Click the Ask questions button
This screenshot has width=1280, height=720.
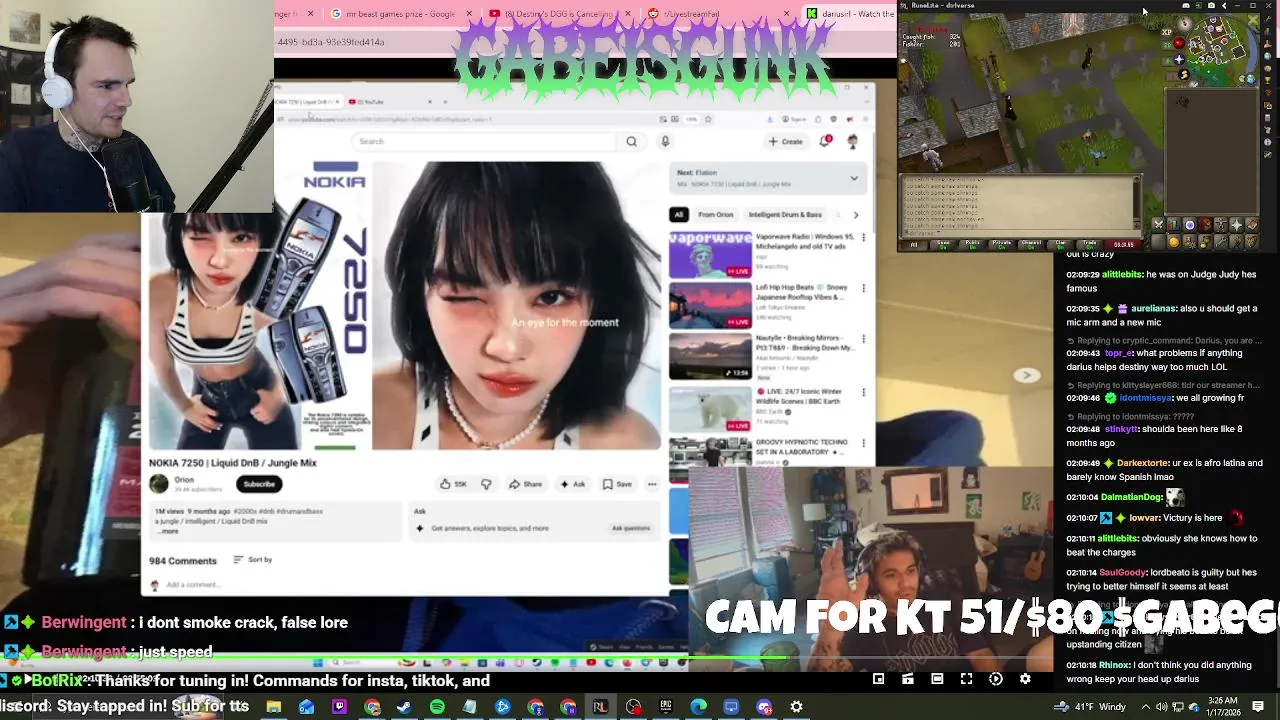[x=631, y=528]
